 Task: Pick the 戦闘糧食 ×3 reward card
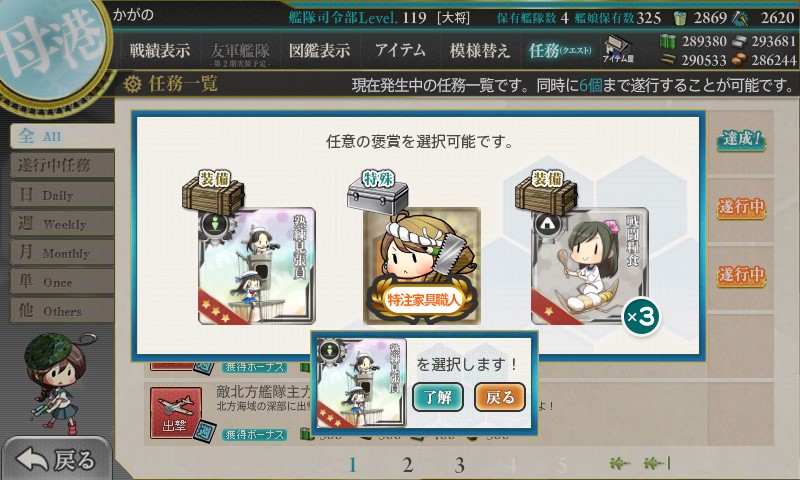[590, 266]
